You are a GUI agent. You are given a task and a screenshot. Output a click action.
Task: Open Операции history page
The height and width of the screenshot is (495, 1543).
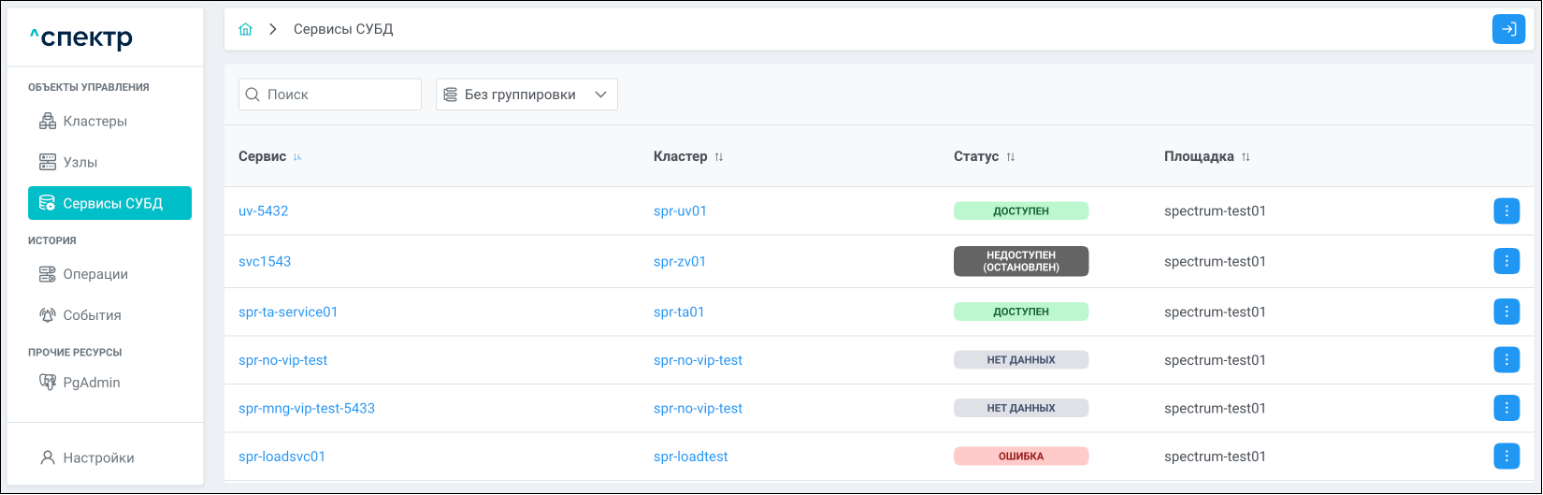[95, 274]
